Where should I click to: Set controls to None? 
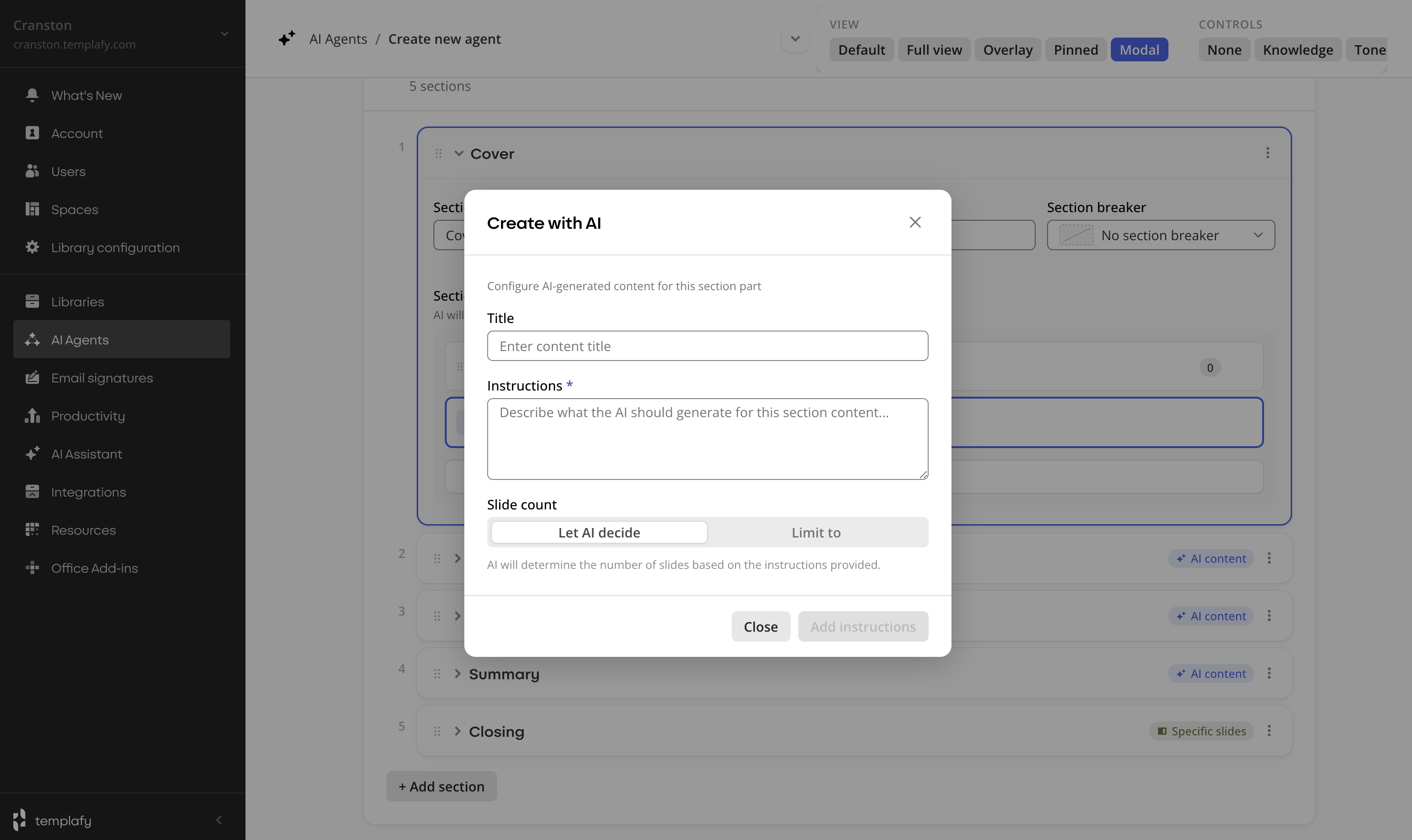(x=1224, y=49)
